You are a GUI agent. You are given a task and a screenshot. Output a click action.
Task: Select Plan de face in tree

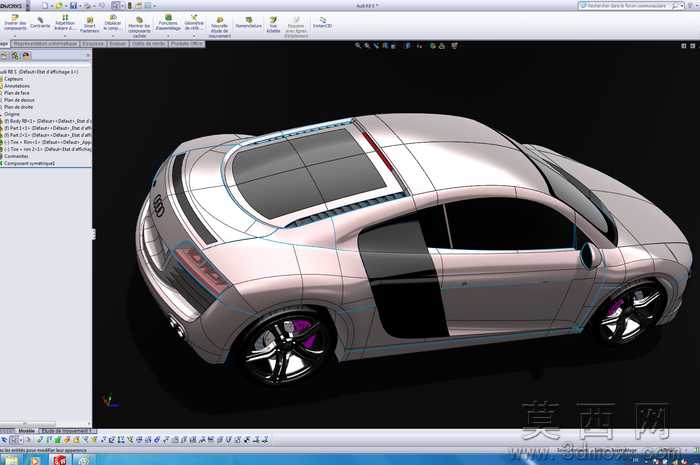pyautogui.click(x=17, y=93)
